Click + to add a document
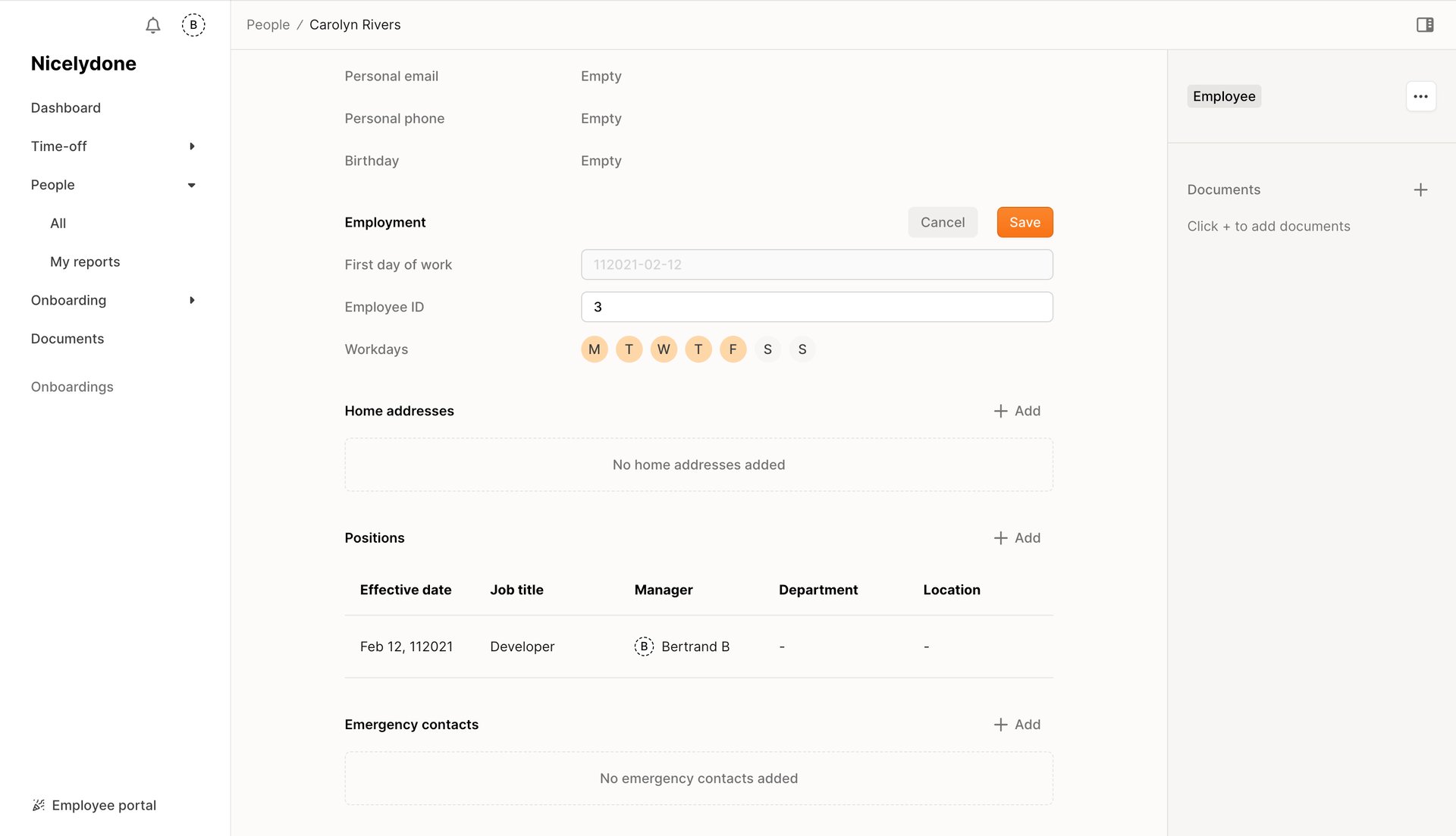The width and height of the screenshot is (1456, 836). click(1421, 189)
